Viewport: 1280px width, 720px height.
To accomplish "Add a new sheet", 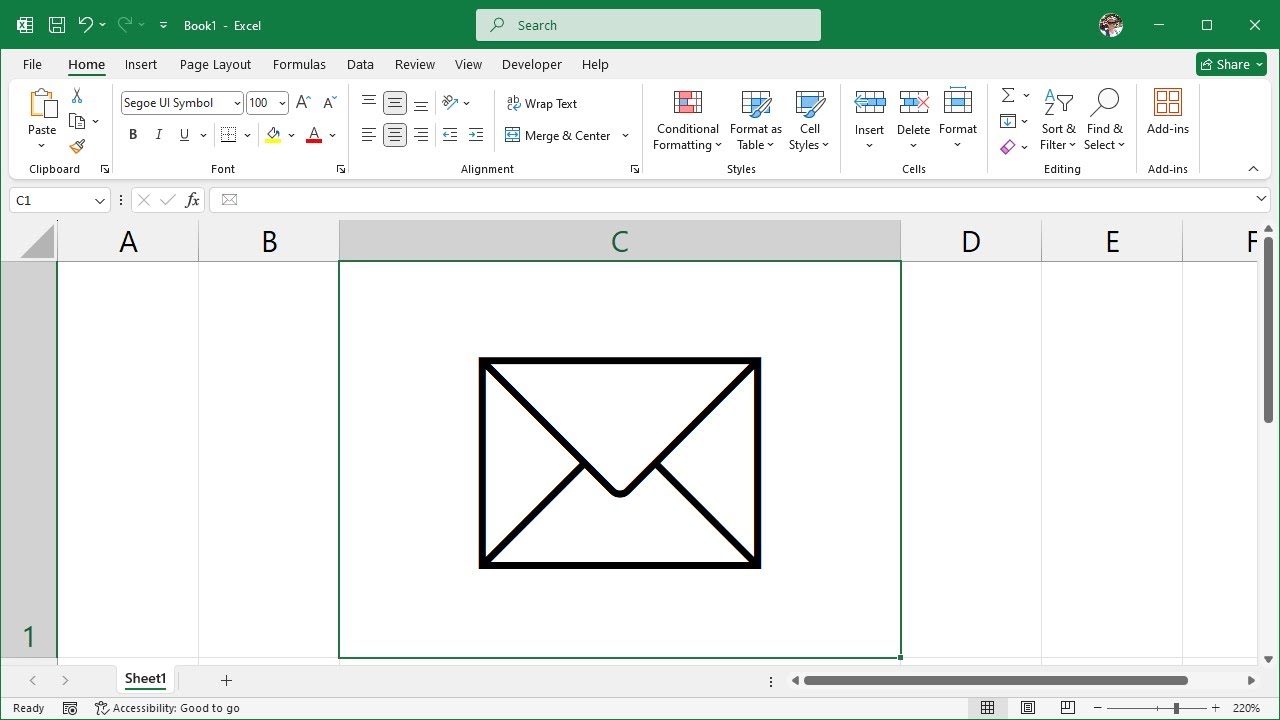I will (226, 680).
